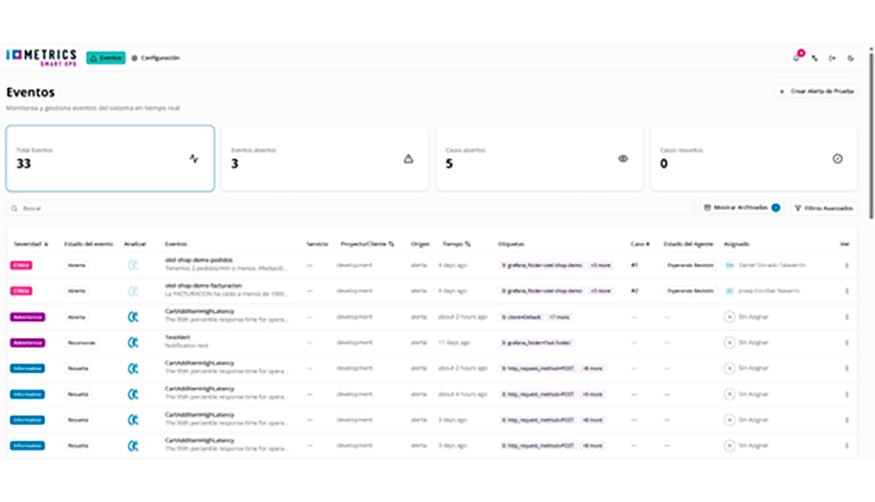Sort by Proyecto/Cliente column header

click(x=367, y=243)
